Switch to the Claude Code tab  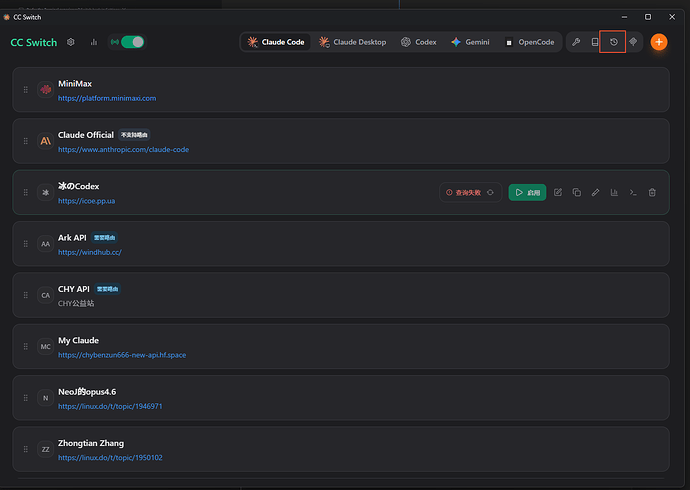(276, 42)
